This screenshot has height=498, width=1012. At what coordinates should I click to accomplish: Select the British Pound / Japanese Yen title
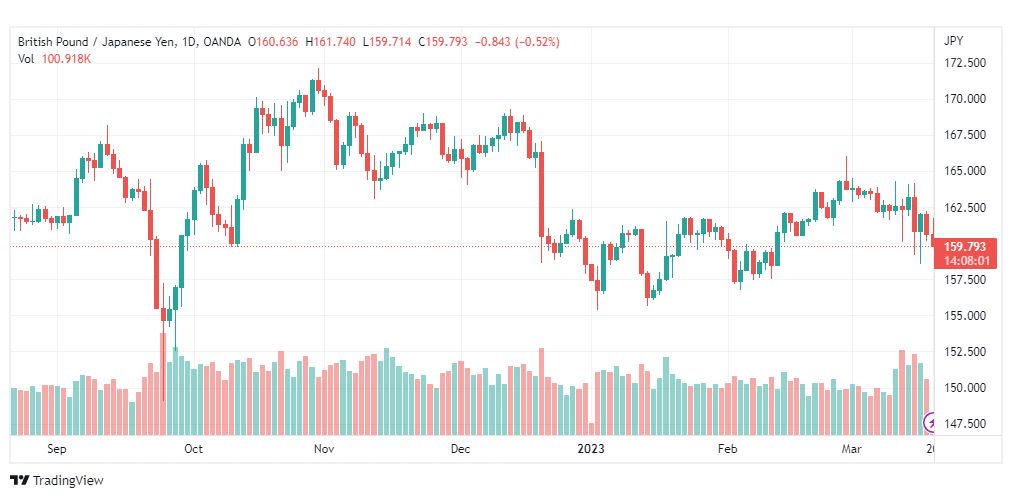pyautogui.click(x=95, y=42)
